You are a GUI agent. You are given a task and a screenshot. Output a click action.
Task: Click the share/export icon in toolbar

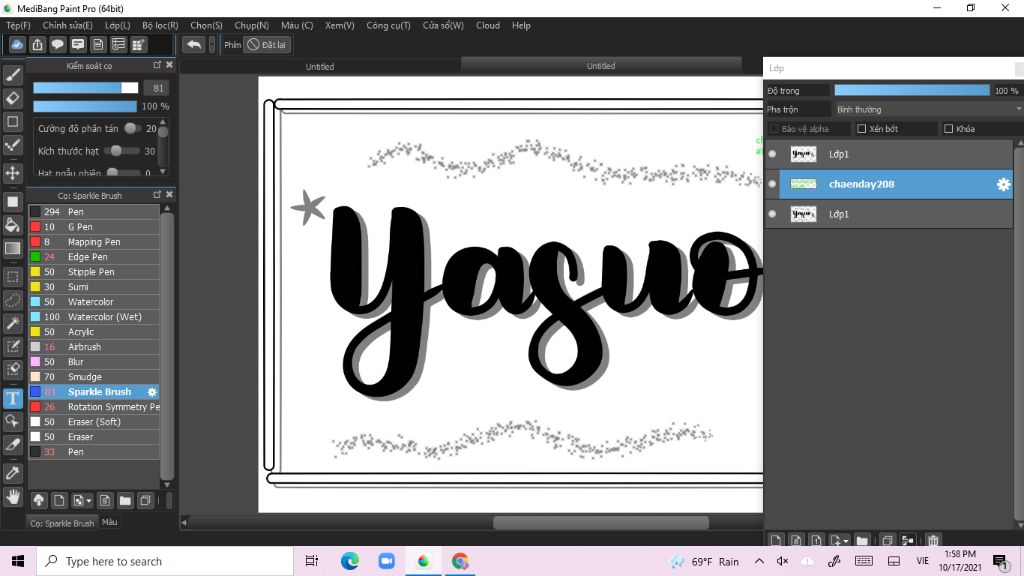(x=37, y=44)
